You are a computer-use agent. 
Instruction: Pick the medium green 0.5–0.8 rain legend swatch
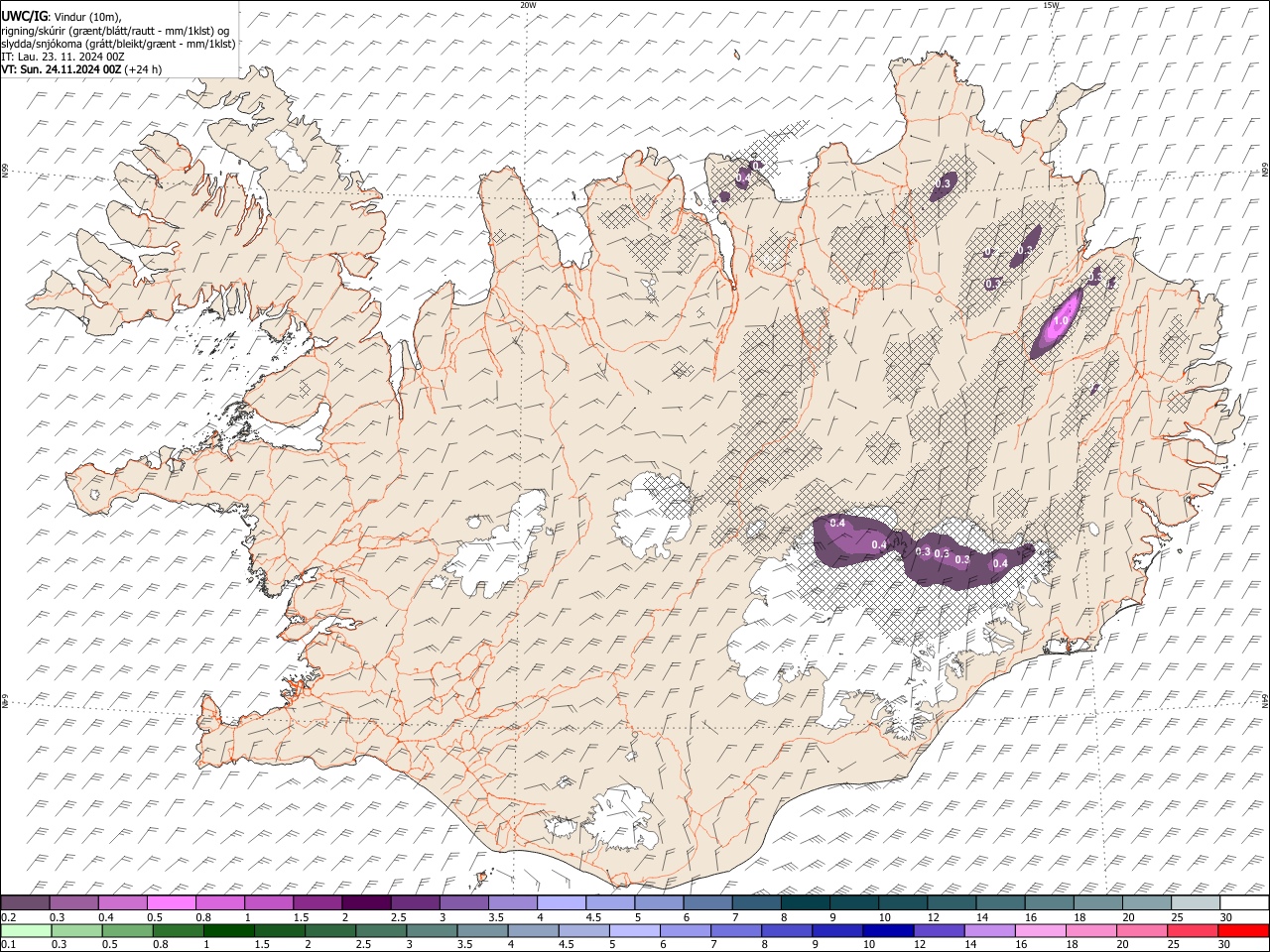128,930
